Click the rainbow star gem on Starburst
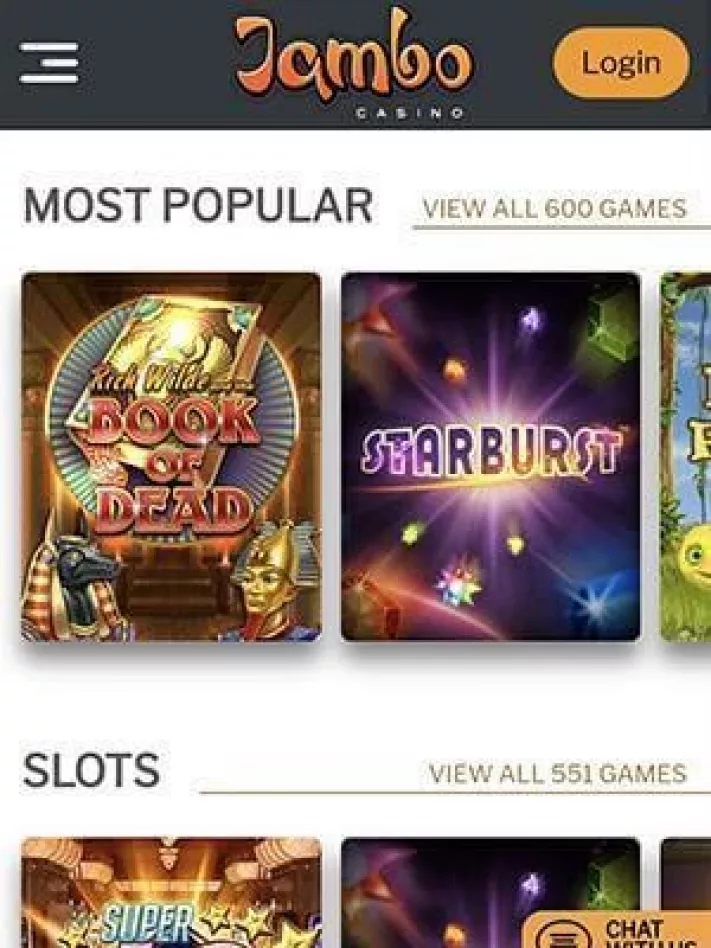Screen dimensions: 711x948 tap(458, 584)
